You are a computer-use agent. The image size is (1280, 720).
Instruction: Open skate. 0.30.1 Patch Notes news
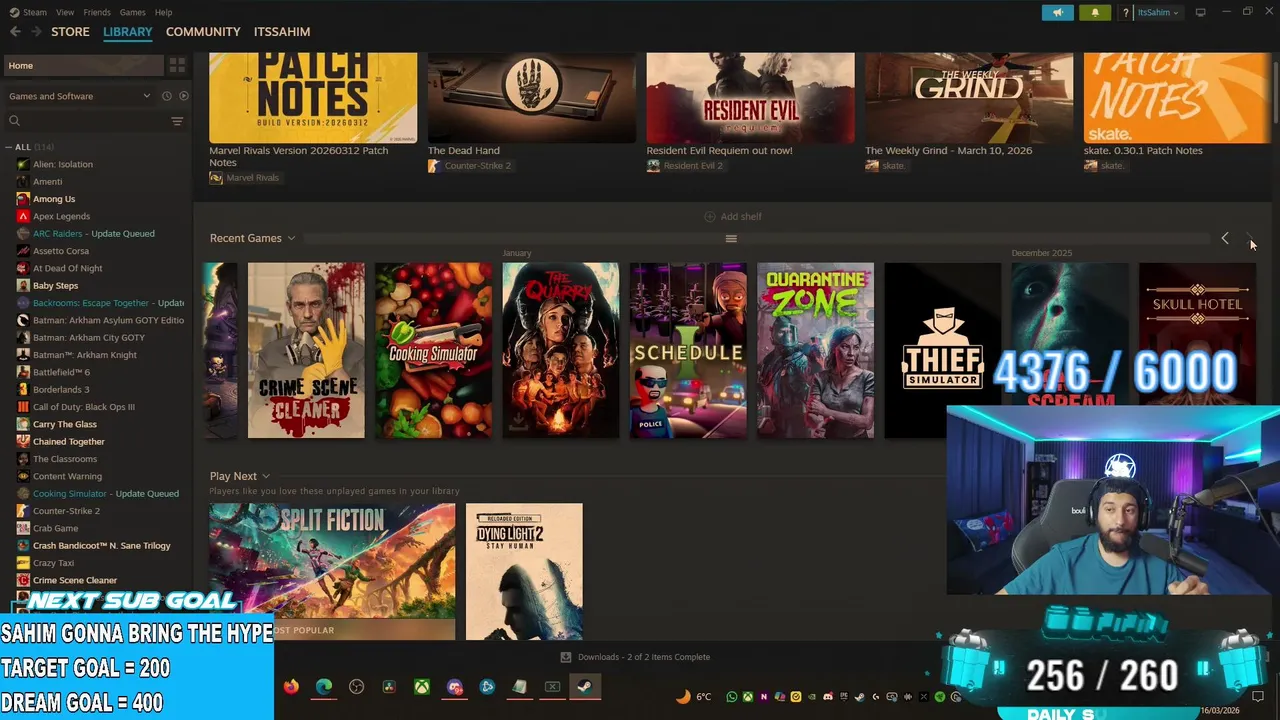(1177, 98)
